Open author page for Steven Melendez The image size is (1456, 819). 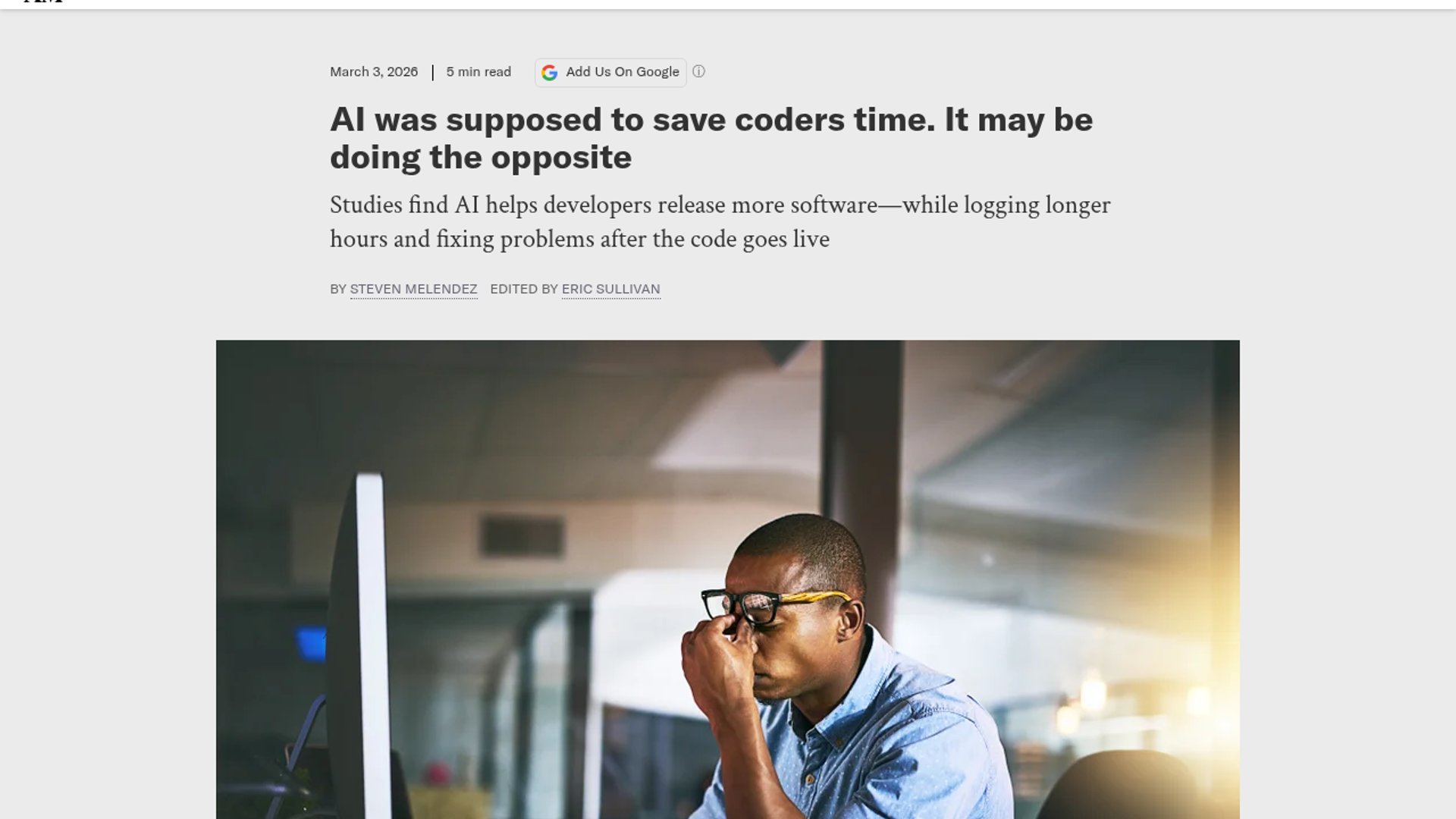[413, 289]
